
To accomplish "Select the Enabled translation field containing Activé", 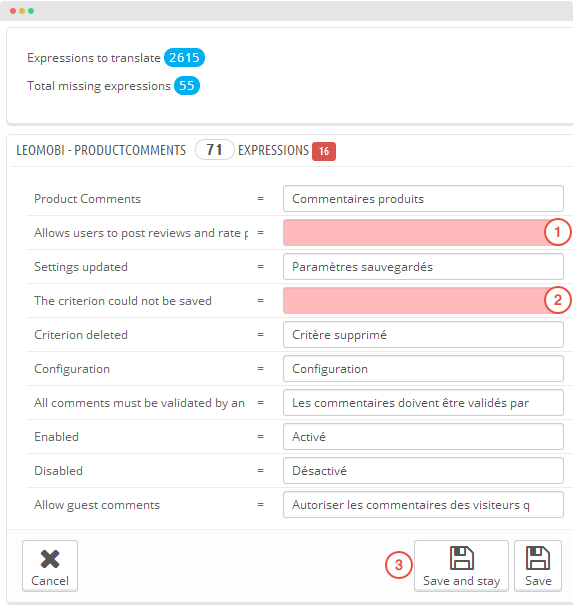I will coord(423,436).
